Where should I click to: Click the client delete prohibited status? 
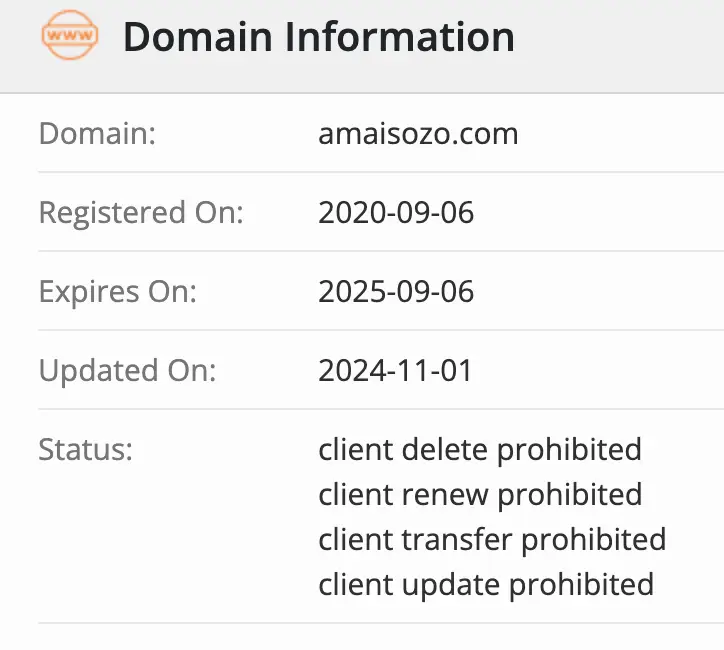point(480,449)
